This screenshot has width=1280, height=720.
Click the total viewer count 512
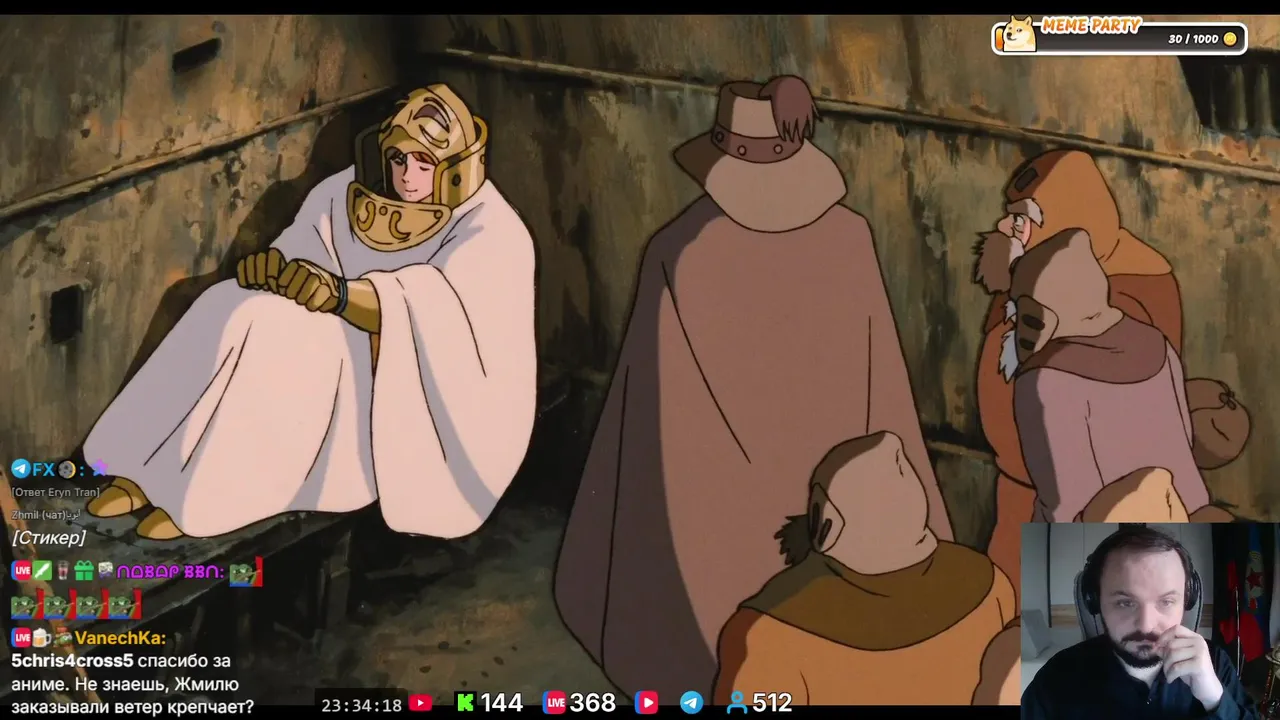coord(772,703)
